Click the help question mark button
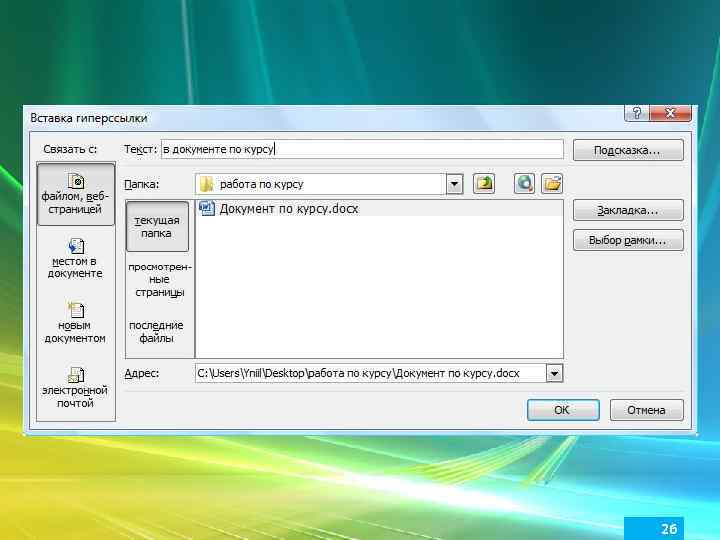The height and width of the screenshot is (540, 720). (x=636, y=113)
